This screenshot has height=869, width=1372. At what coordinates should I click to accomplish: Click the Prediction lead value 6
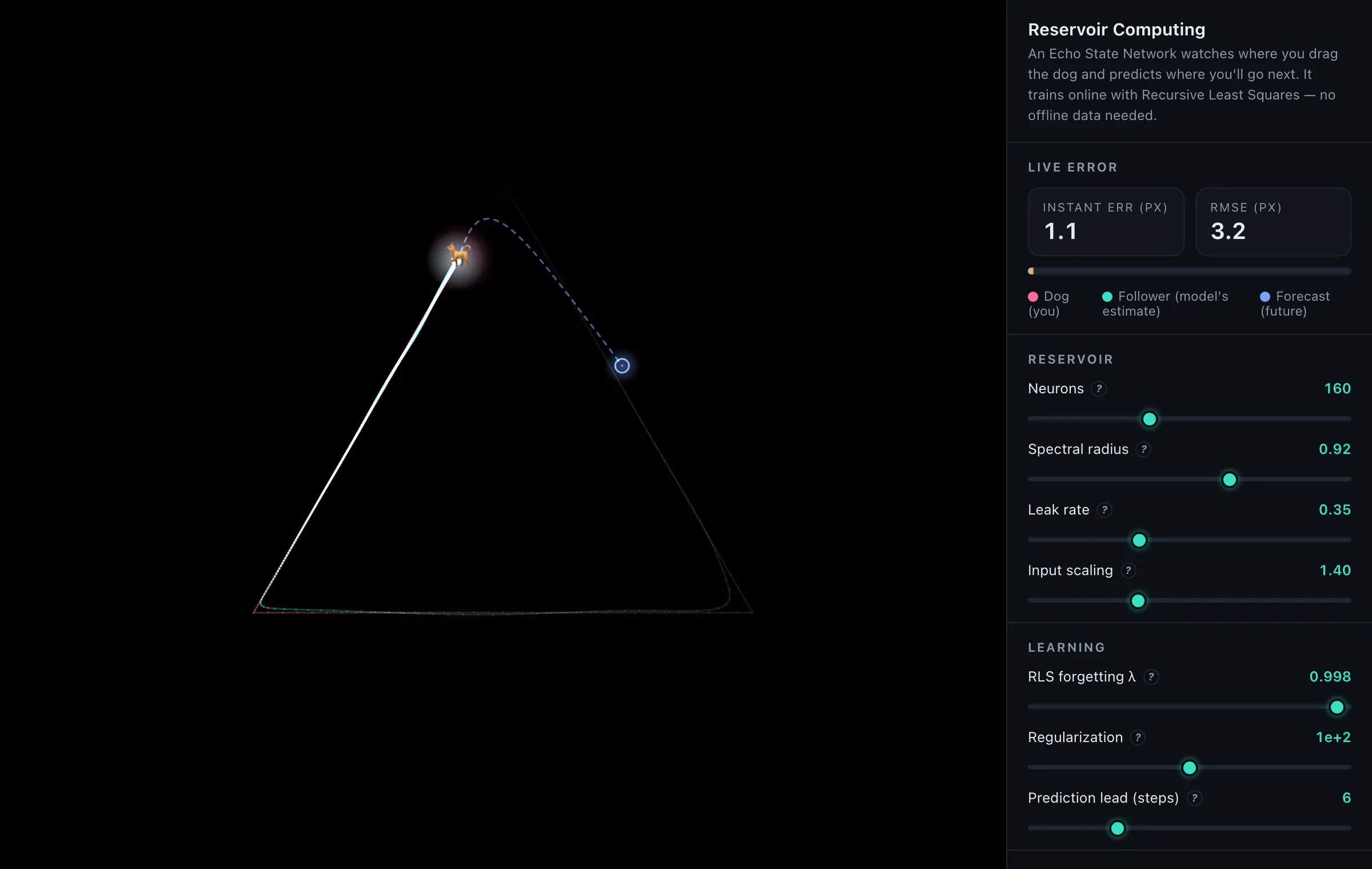[1346, 798]
